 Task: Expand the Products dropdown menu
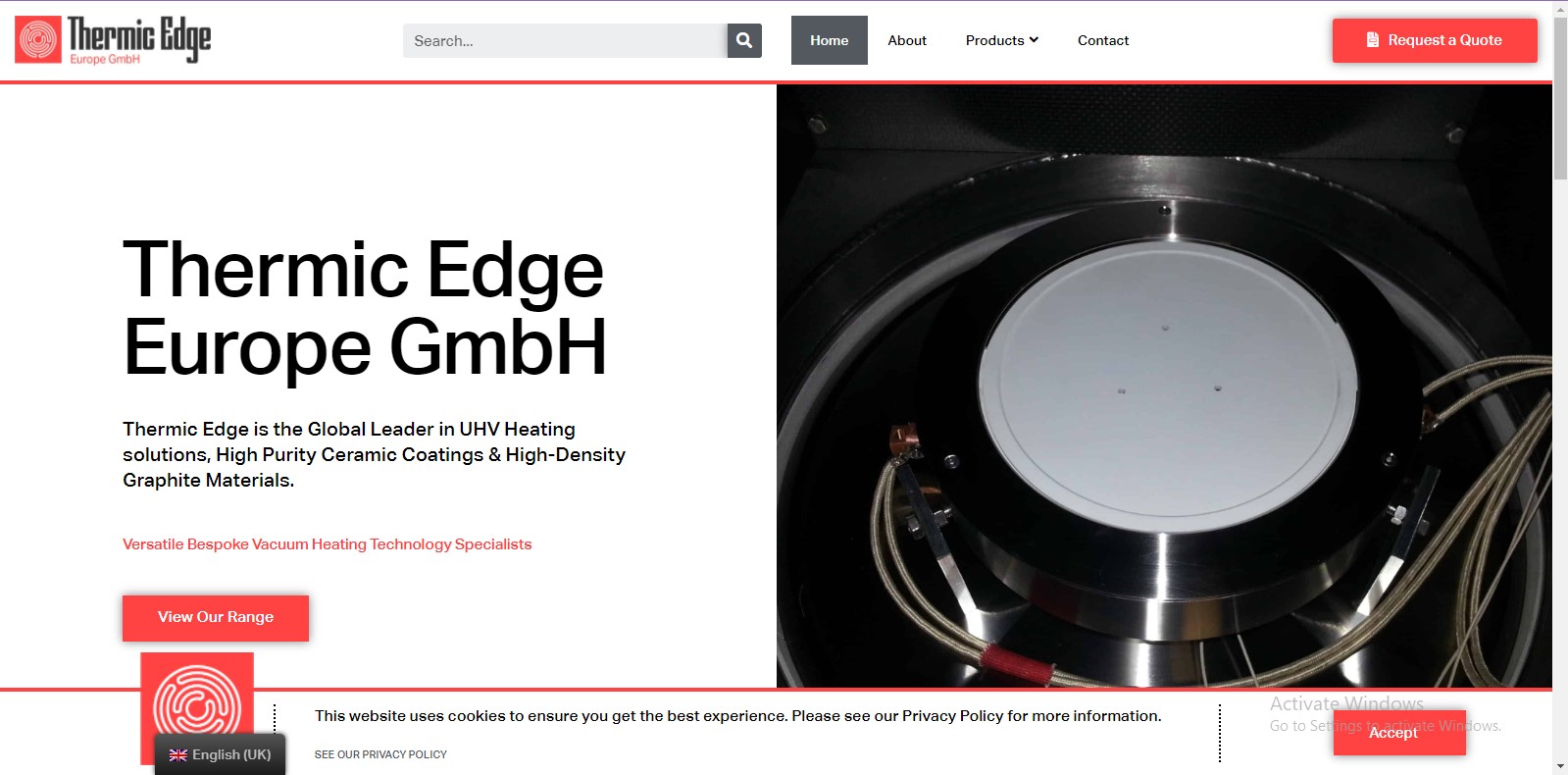(1001, 40)
